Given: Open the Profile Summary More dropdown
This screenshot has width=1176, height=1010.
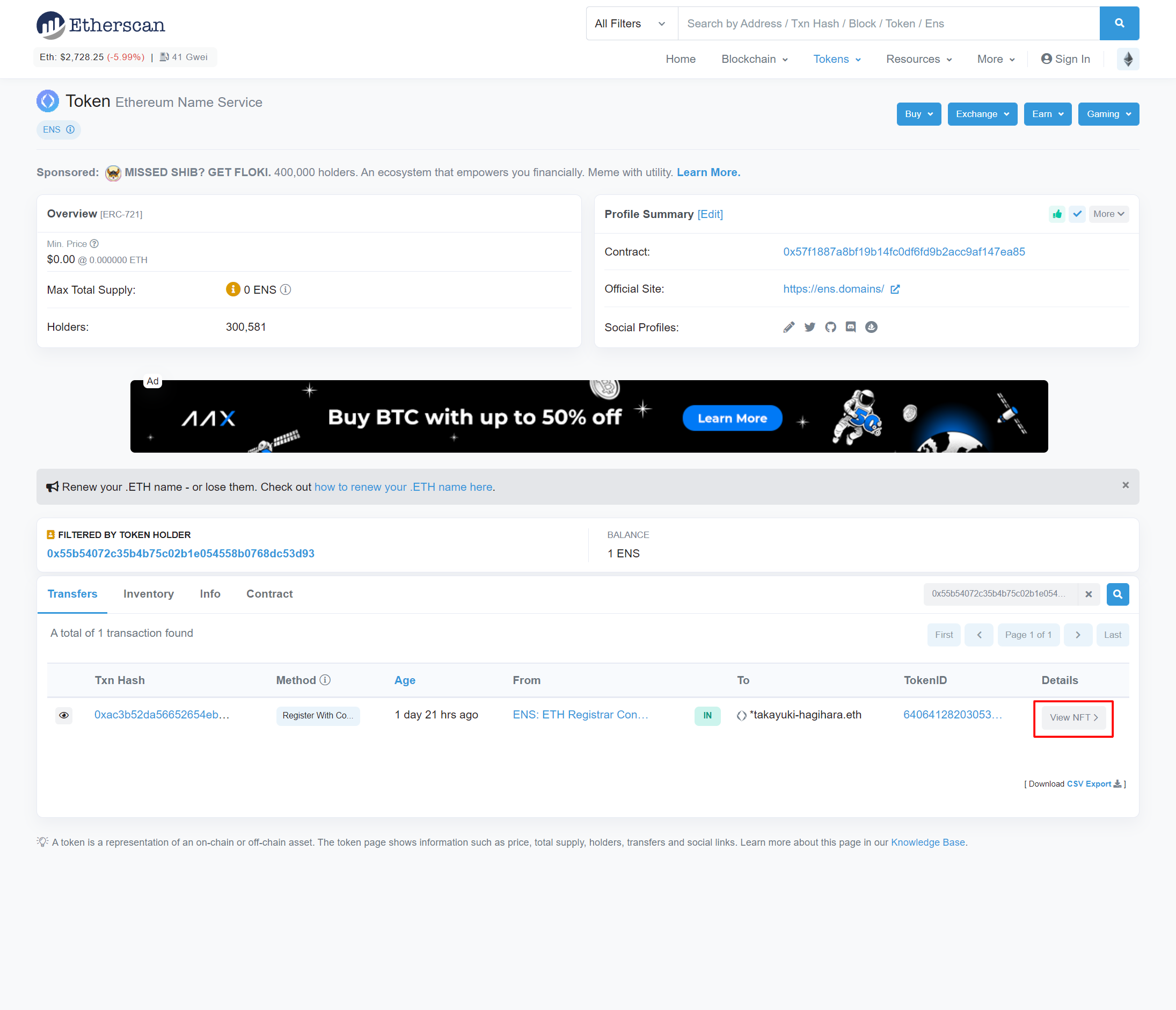Looking at the screenshot, I should coord(1108,214).
